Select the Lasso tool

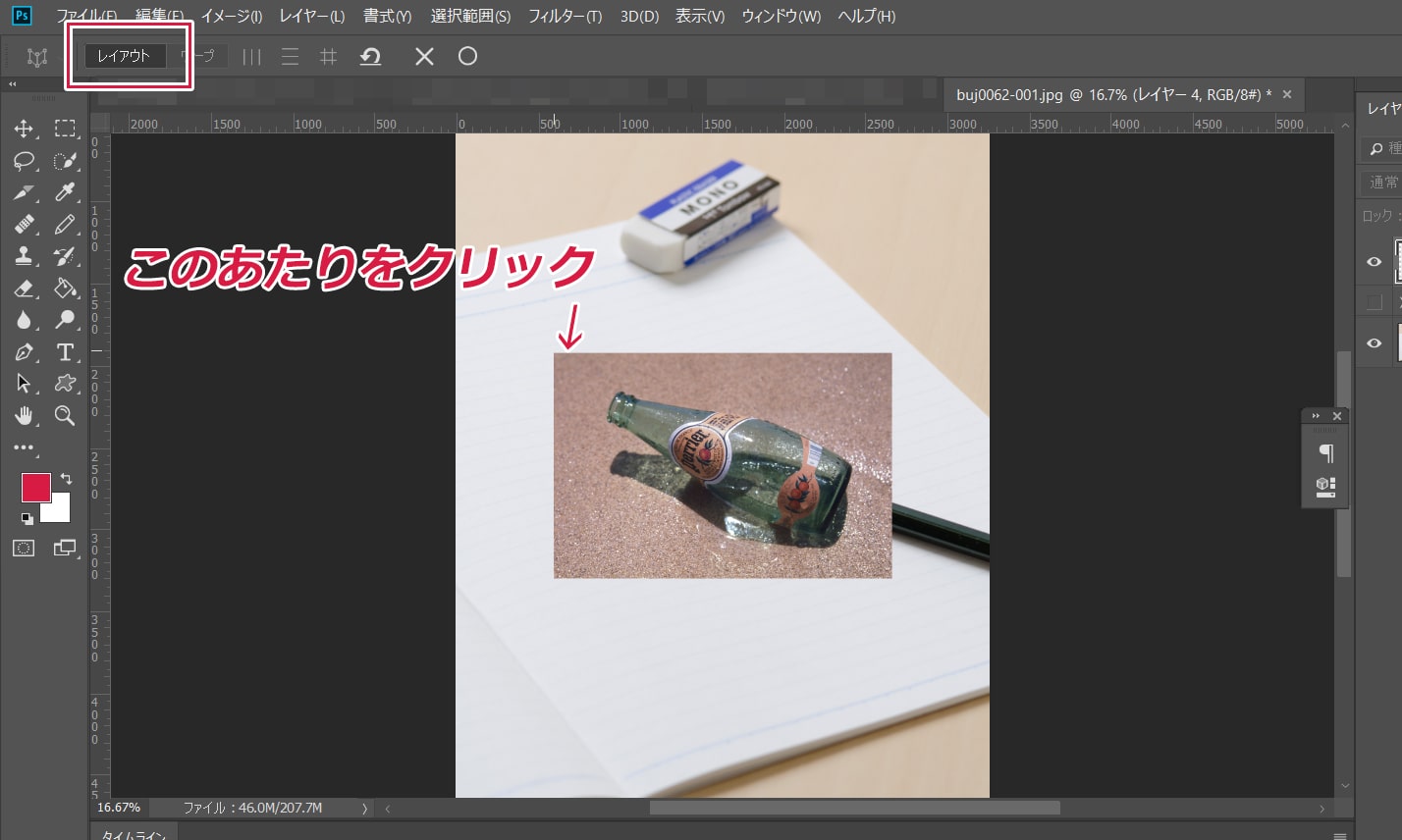click(x=24, y=161)
